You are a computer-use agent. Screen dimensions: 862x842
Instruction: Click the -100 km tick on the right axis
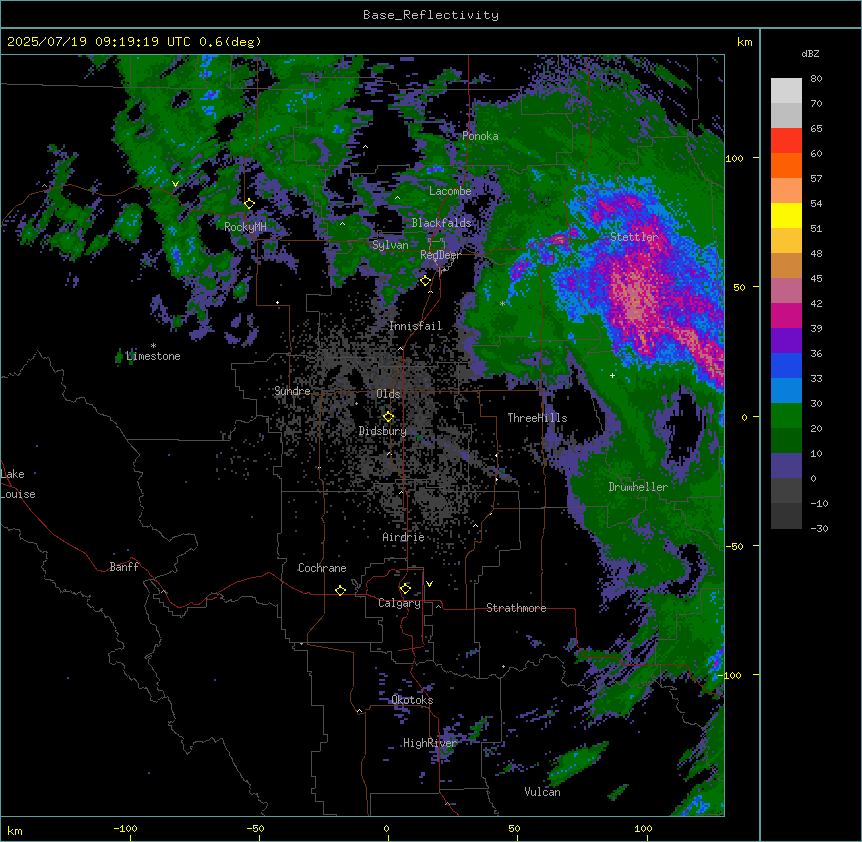click(732, 675)
